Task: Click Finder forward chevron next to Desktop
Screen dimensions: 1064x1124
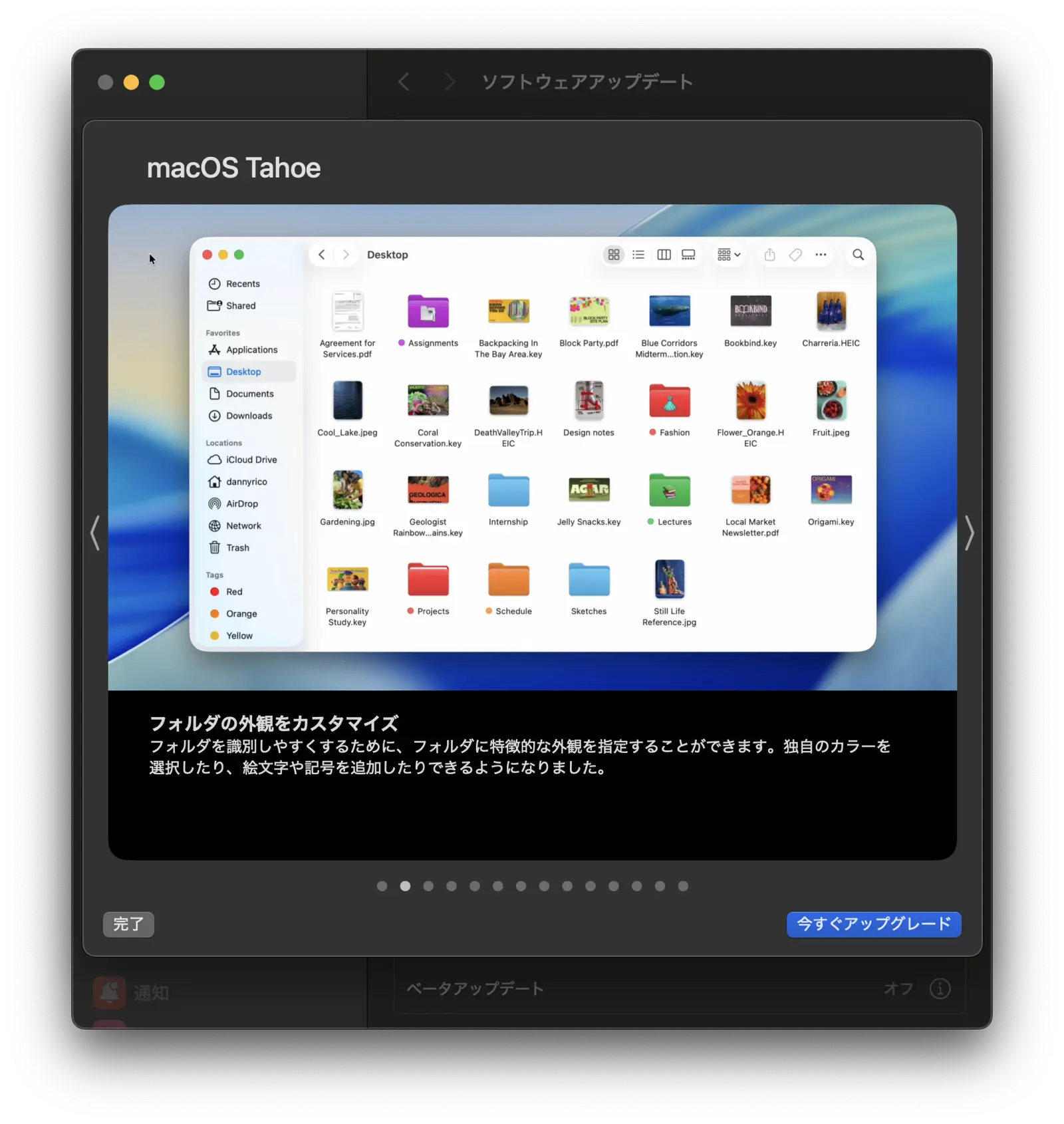Action: pyautogui.click(x=346, y=255)
